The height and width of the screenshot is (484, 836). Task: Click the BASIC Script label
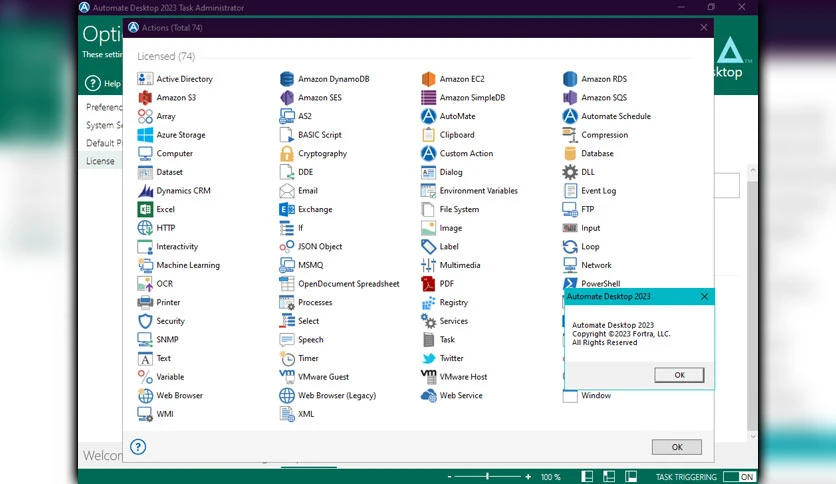click(320, 135)
